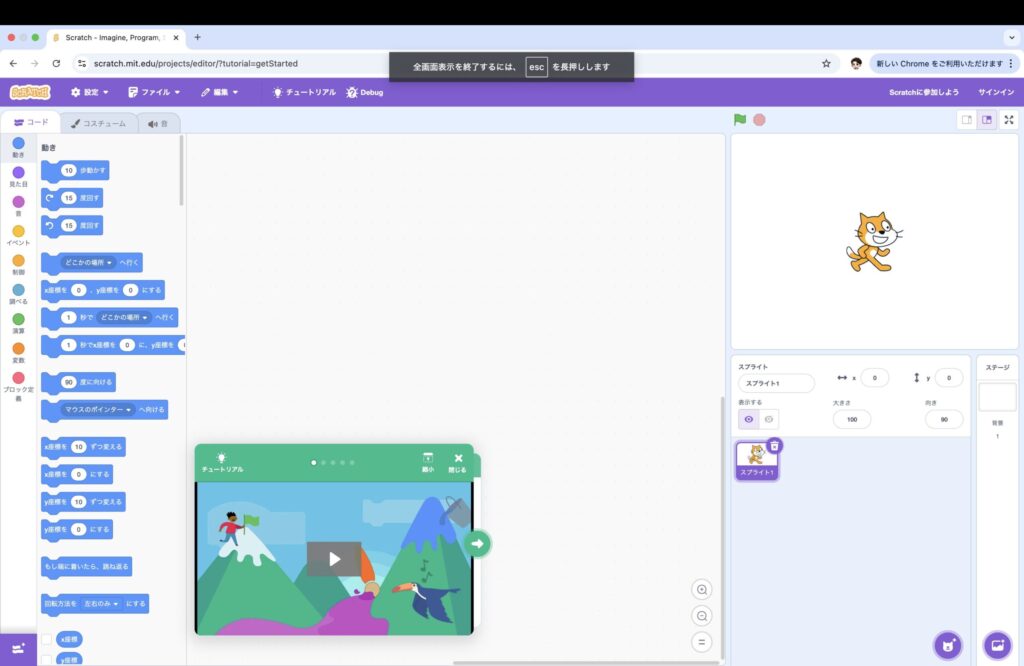Image resolution: width=1024 pixels, height=666 pixels.
Task: Expand 左右のみ rotation style dropdown
Action: [x=101, y=603]
